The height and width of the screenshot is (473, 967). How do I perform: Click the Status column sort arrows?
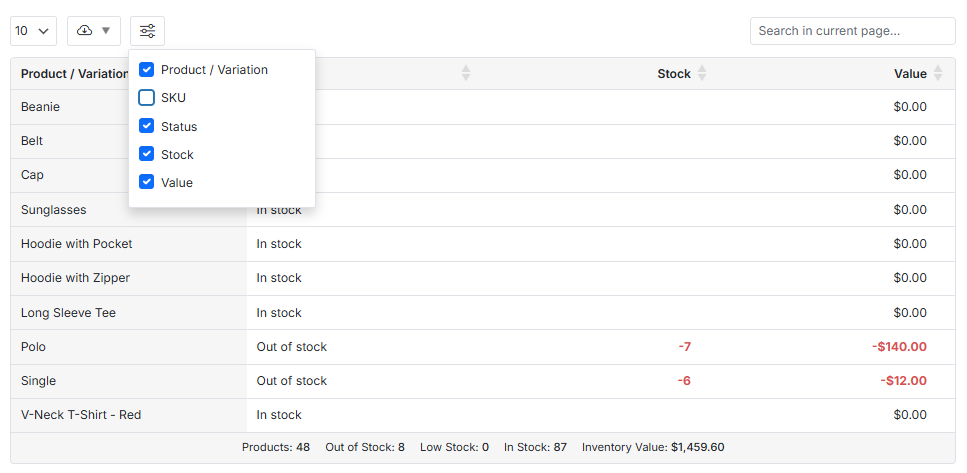(x=465, y=74)
